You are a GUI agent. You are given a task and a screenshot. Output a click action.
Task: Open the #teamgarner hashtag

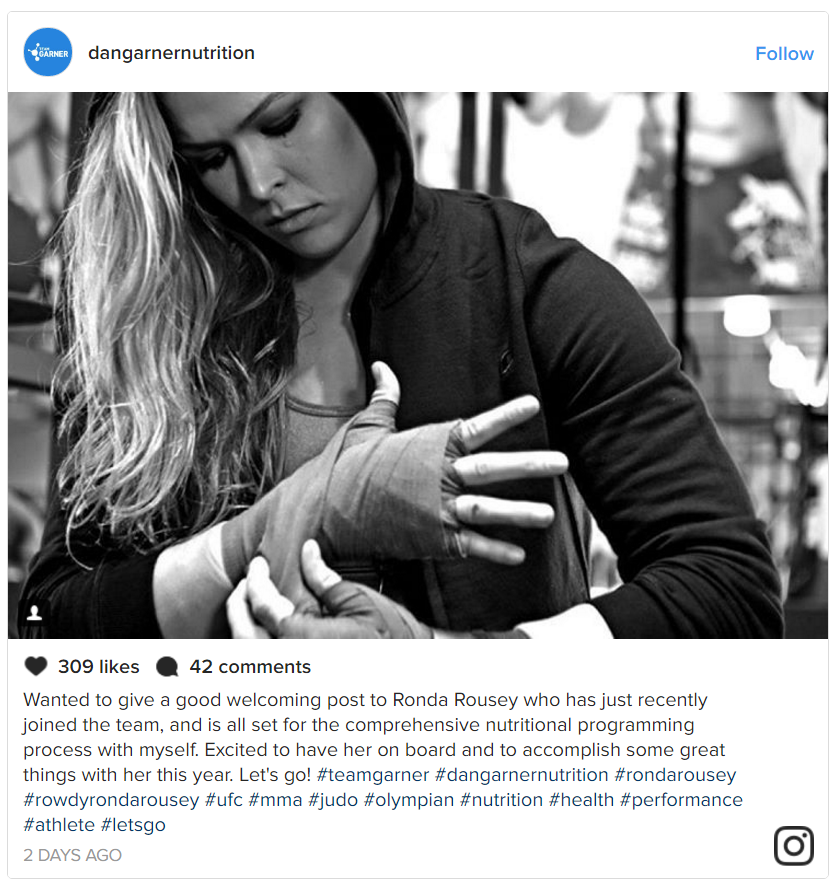pyautogui.click(x=373, y=775)
